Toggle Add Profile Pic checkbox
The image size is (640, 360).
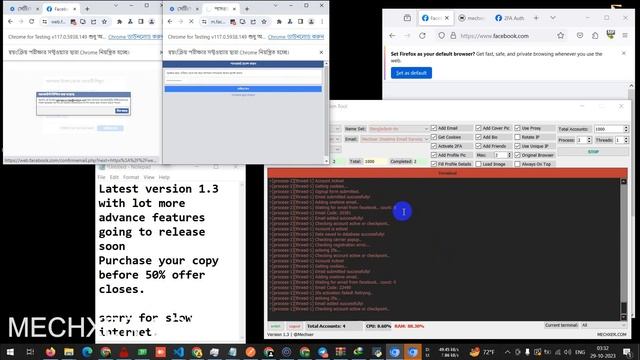434,155
